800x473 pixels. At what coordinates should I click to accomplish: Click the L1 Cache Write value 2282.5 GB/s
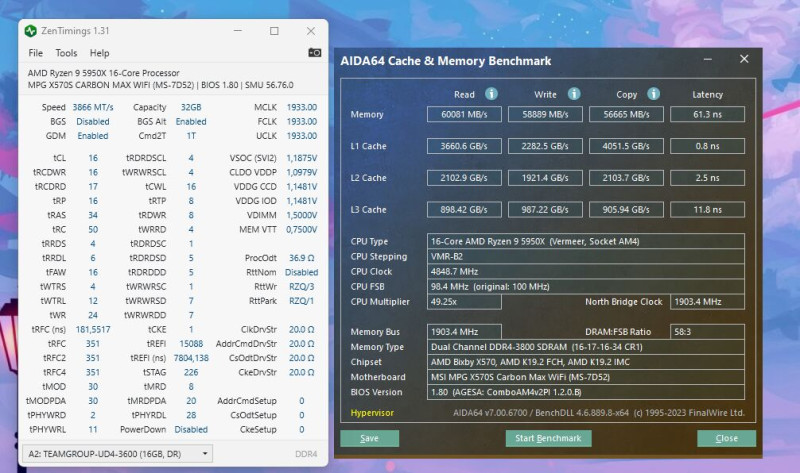tap(545, 146)
